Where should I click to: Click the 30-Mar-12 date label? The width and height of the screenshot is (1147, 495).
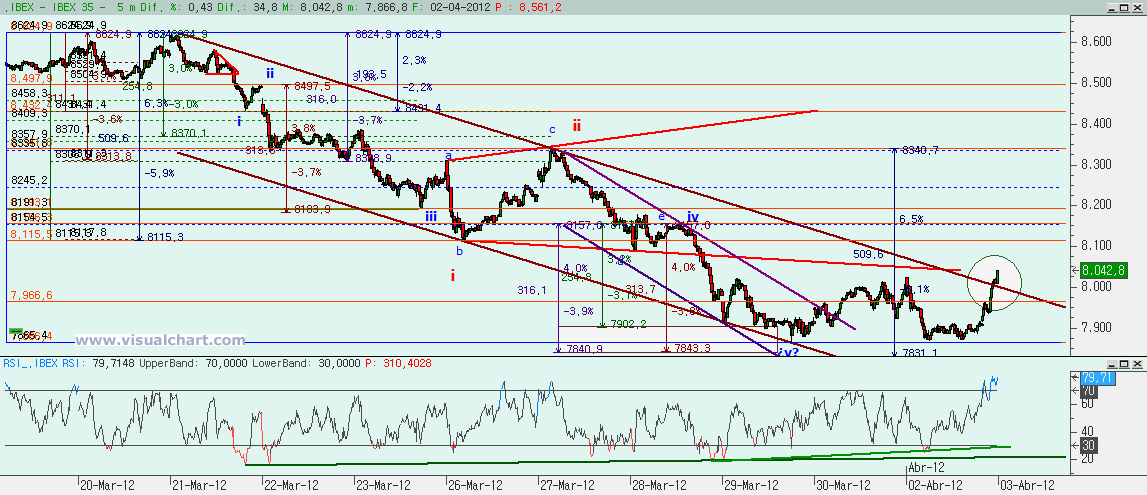point(843,485)
